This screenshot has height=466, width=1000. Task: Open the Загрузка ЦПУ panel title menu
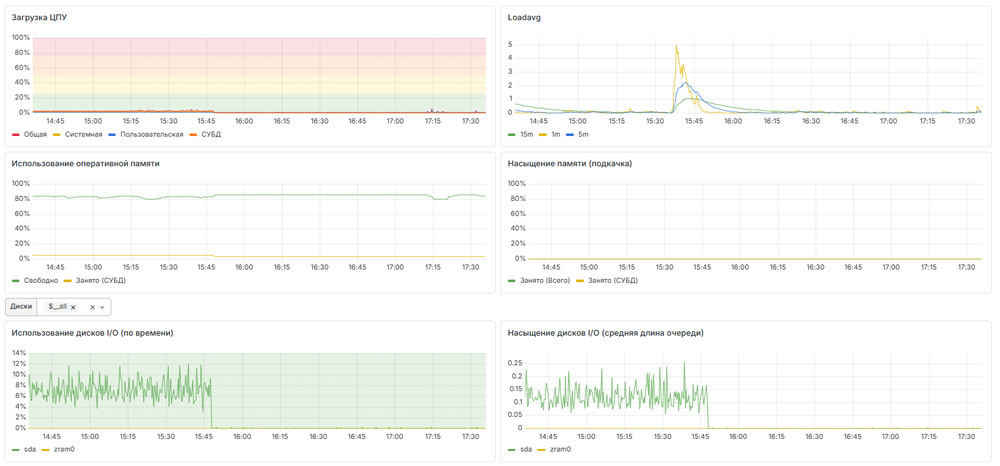pyautogui.click(x=40, y=17)
